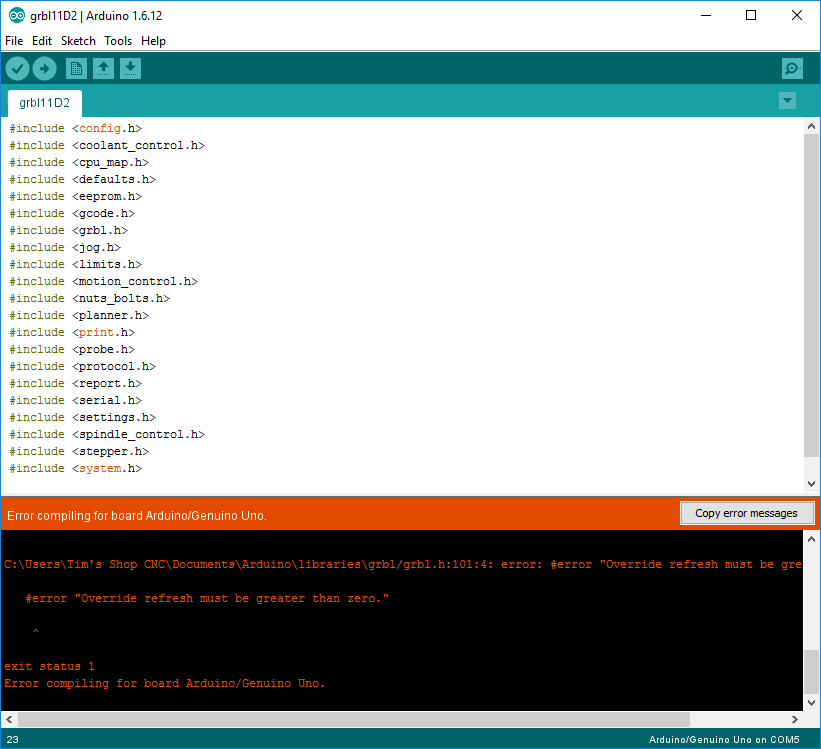The height and width of the screenshot is (749, 821).
Task: Click the '#include <system.h>' line
Action: click(76, 468)
